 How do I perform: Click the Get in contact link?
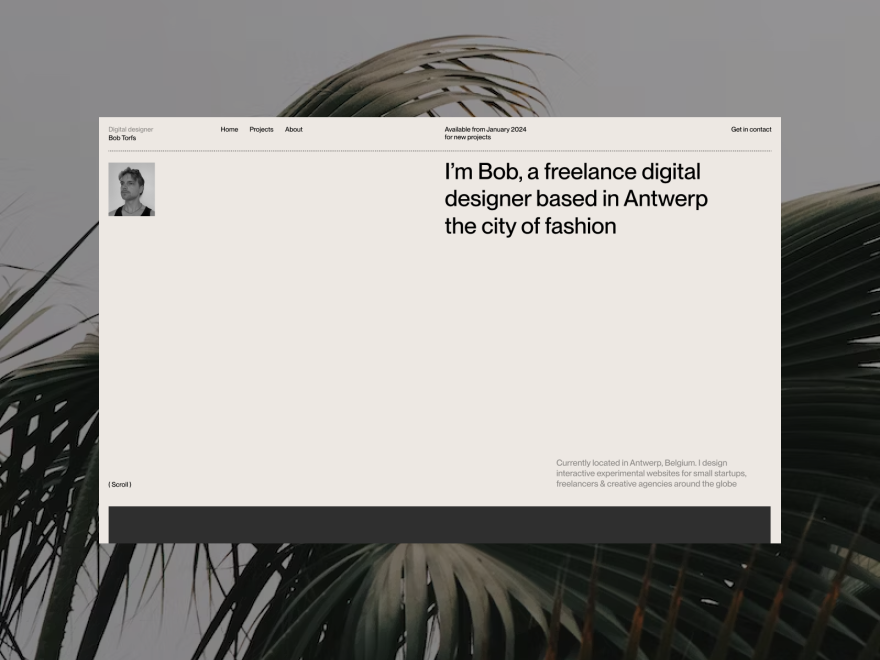751,130
